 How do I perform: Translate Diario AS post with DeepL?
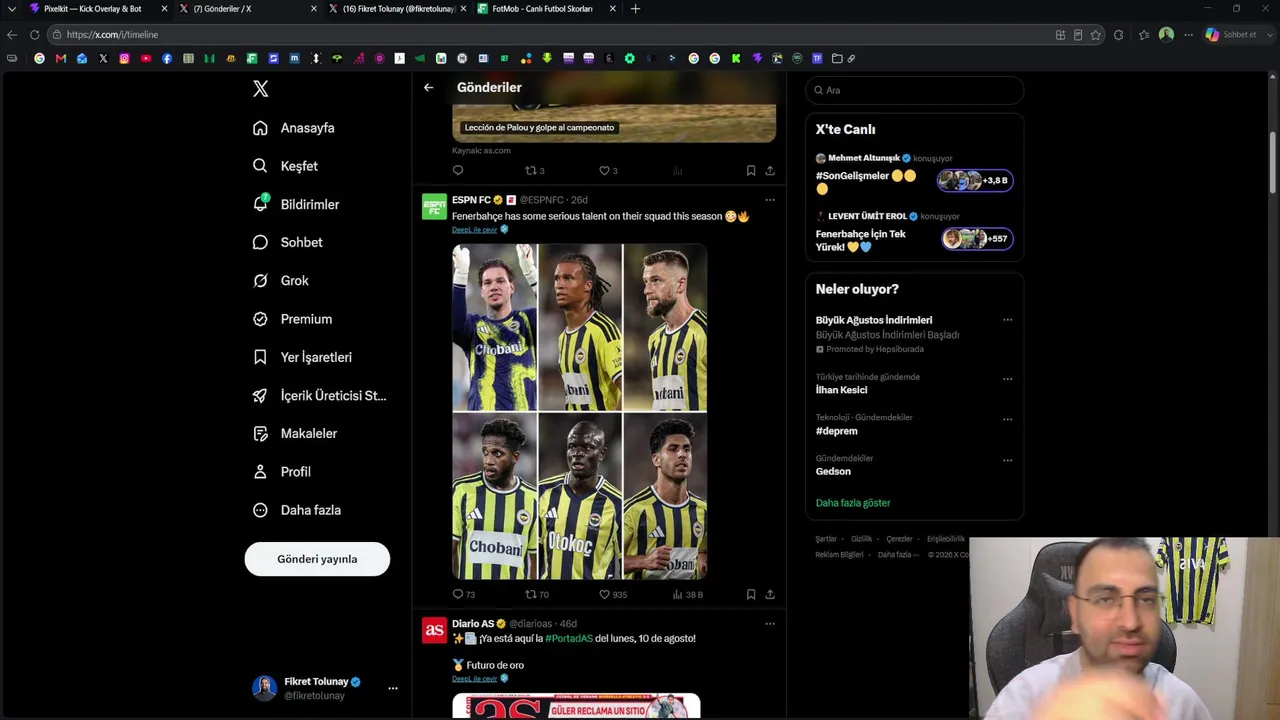[474, 679]
